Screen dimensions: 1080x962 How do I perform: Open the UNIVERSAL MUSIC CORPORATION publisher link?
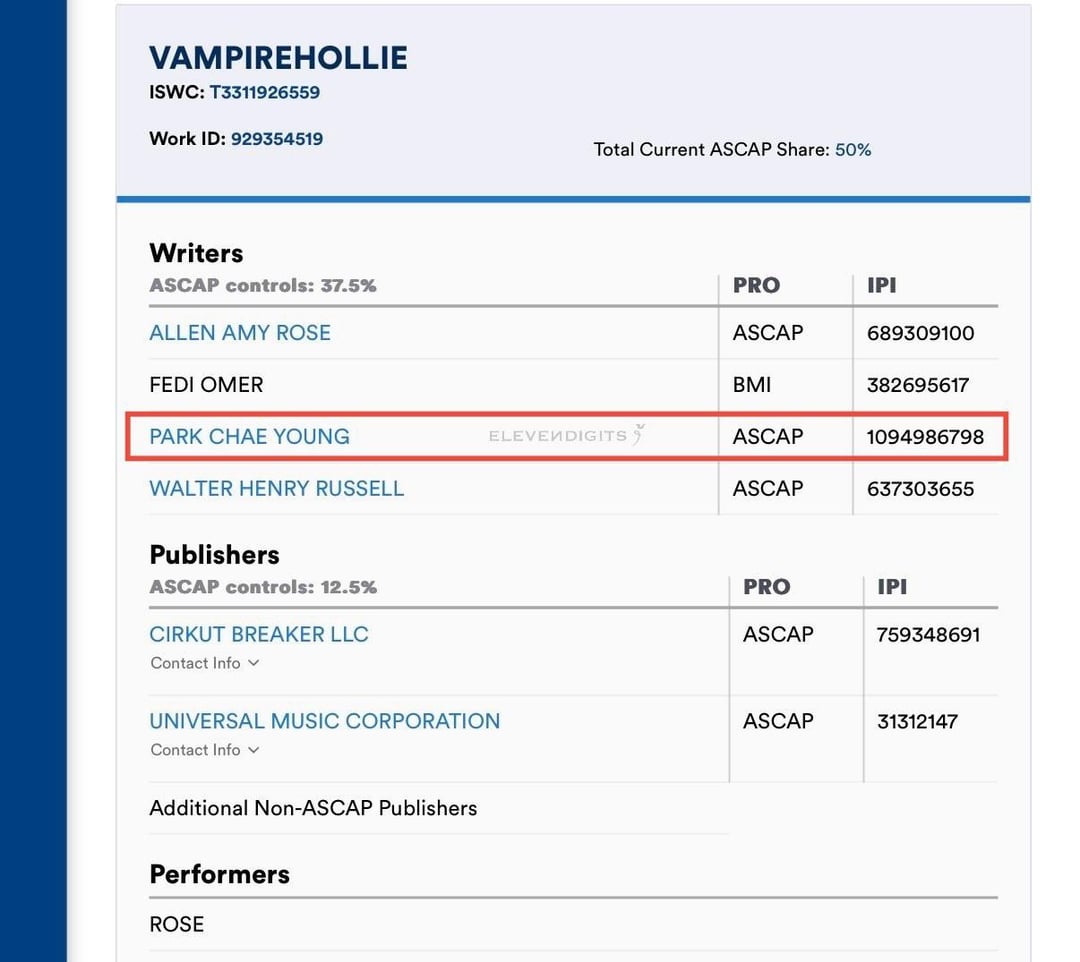tap(325, 721)
